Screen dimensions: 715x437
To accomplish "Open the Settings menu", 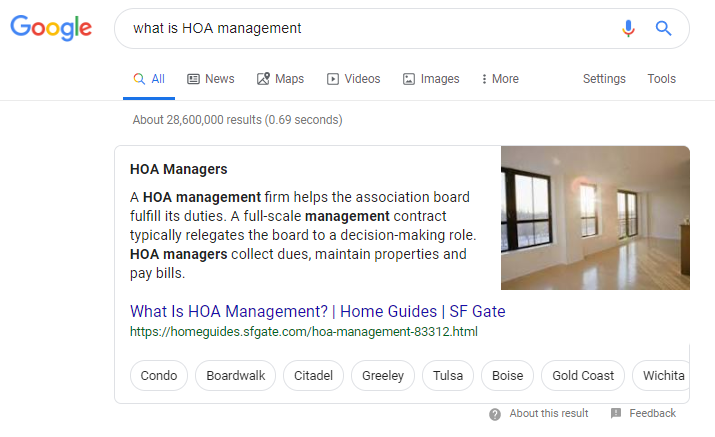I will pos(604,79).
